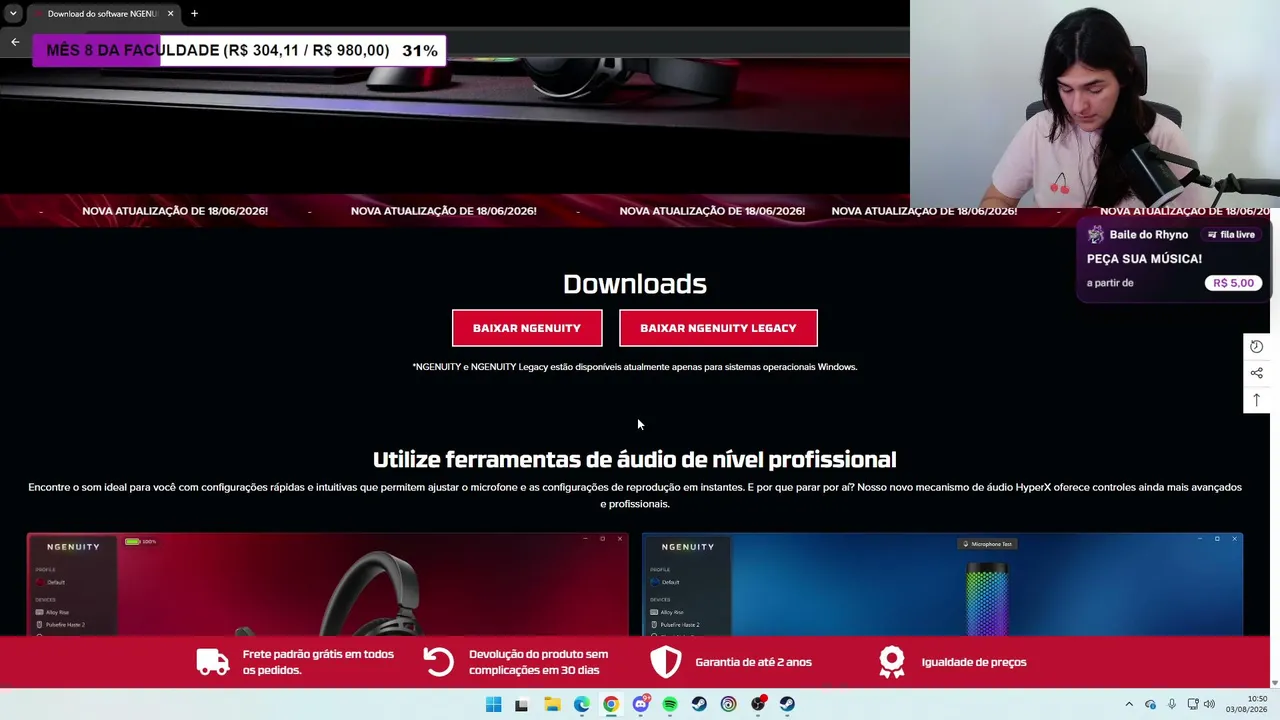
Task: Click the page vertical scrollbar
Action: [1274, 445]
